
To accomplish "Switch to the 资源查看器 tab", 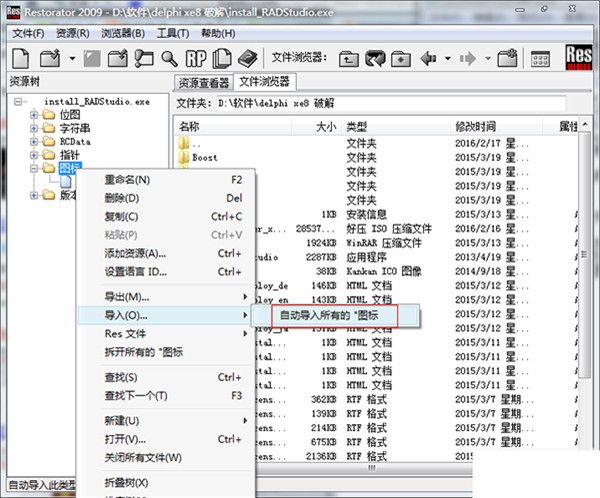I will 204,82.
